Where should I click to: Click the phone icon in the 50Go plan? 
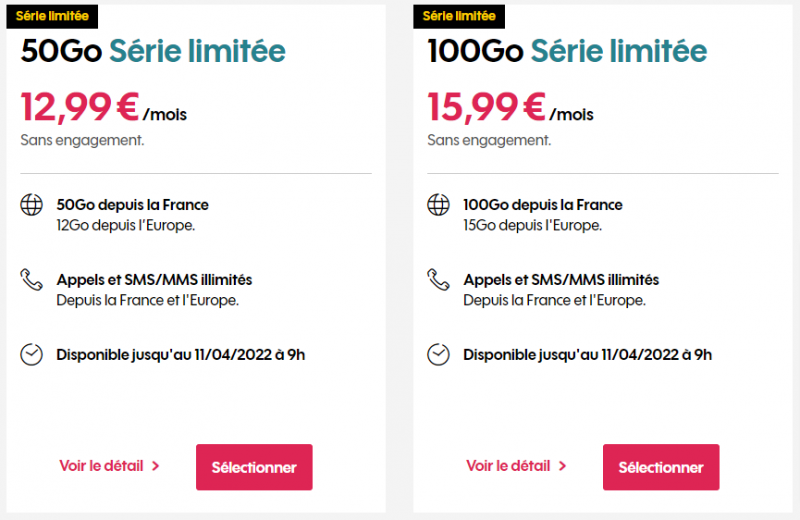32,279
